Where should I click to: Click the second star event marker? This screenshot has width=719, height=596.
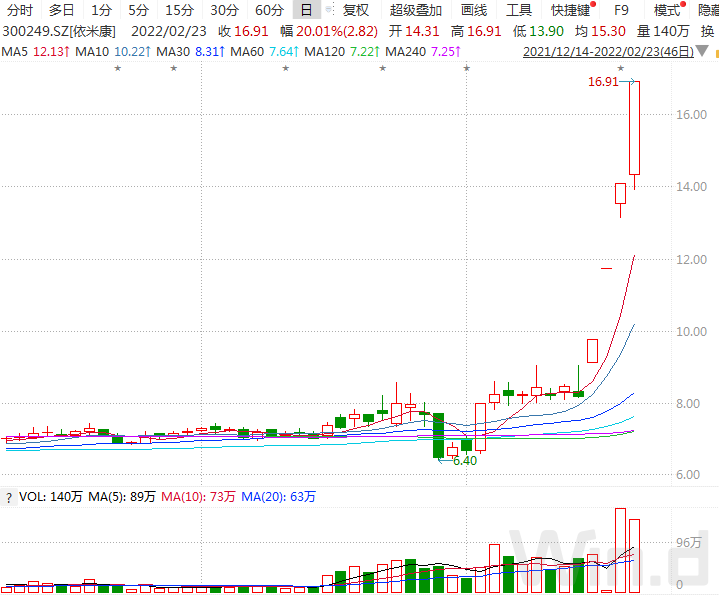tap(174, 68)
